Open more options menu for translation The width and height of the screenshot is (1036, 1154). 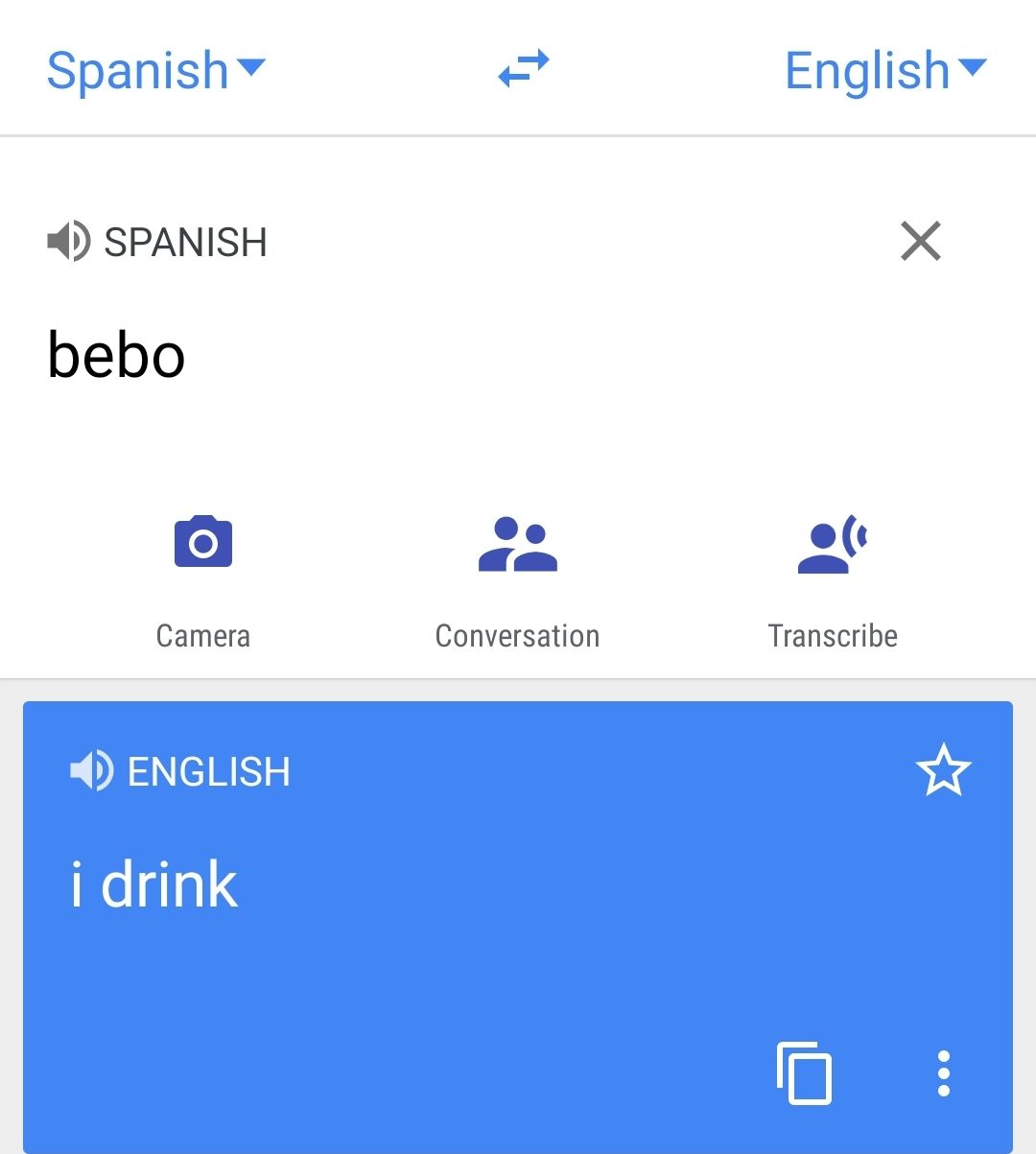(x=944, y=1073)
